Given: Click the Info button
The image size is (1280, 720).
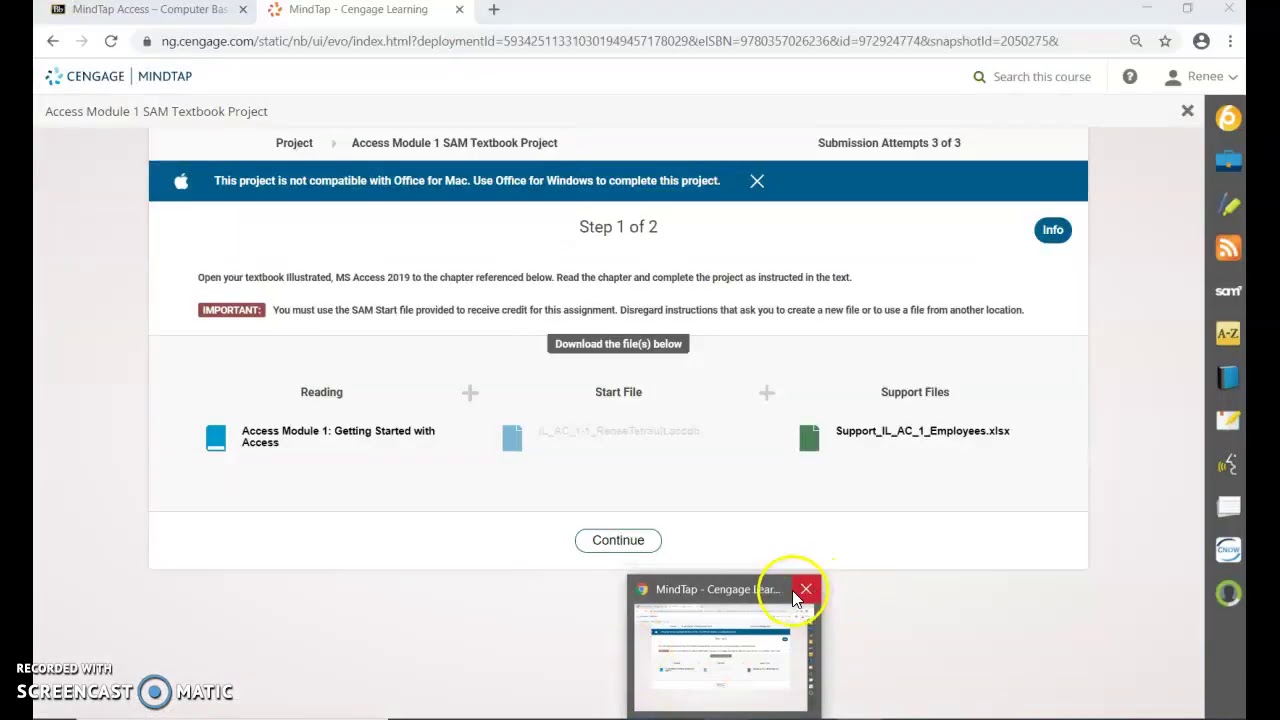Looking at the screenshot, I should pyautogui.click(x=1053, y=230).
